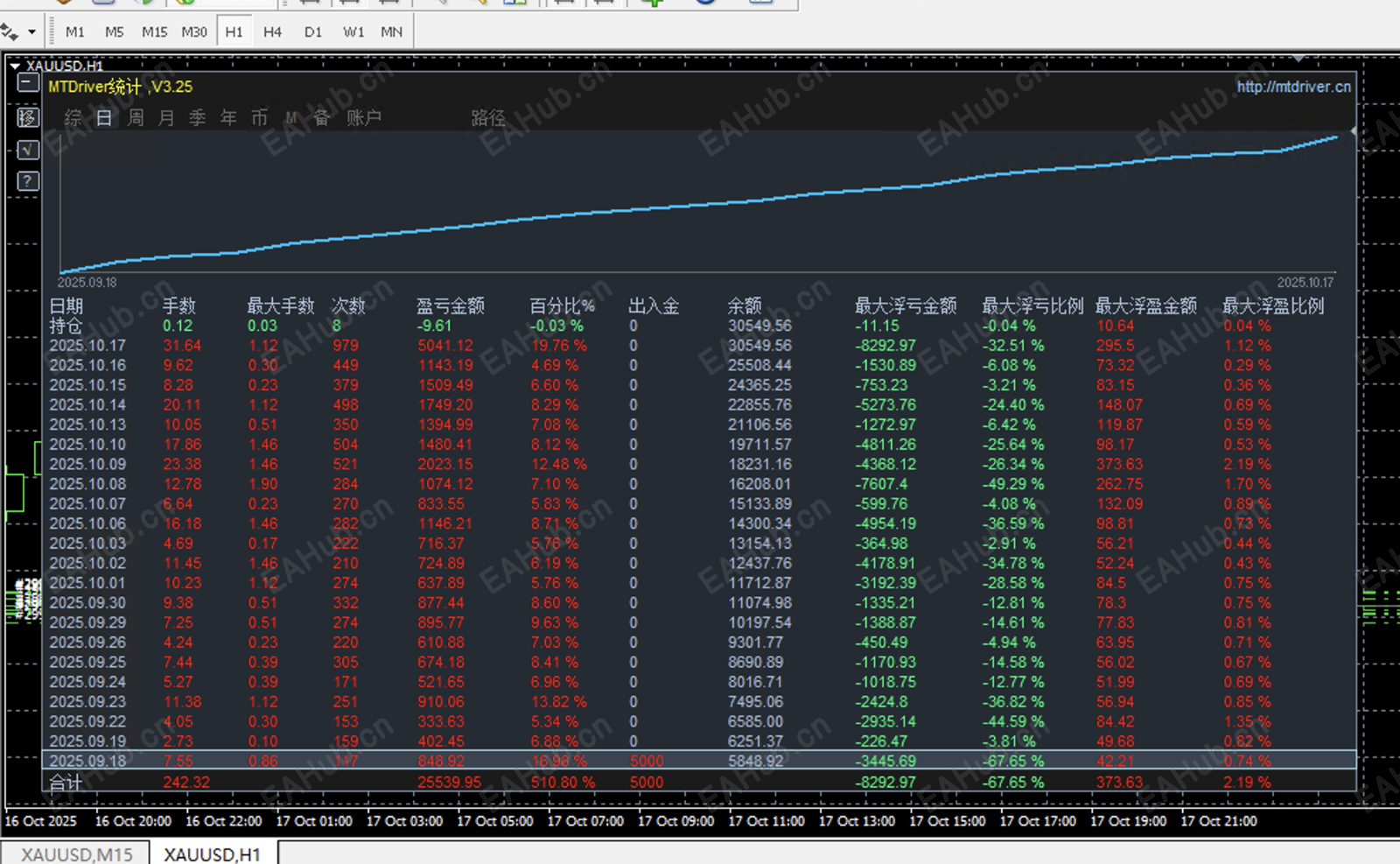Open the dropdown arrow beside line studies icon
This screenshot has height=864, width=1400.
(32, 32)
